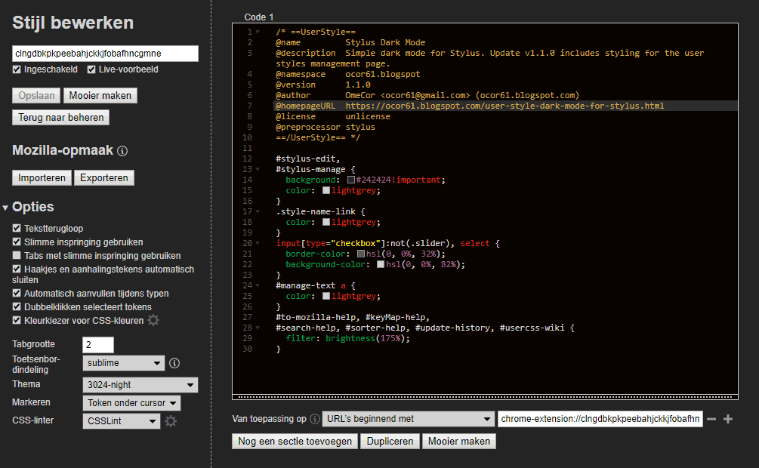
Task: Click 'Terug naar beheren' button
Action: click(x=60, y=117)
